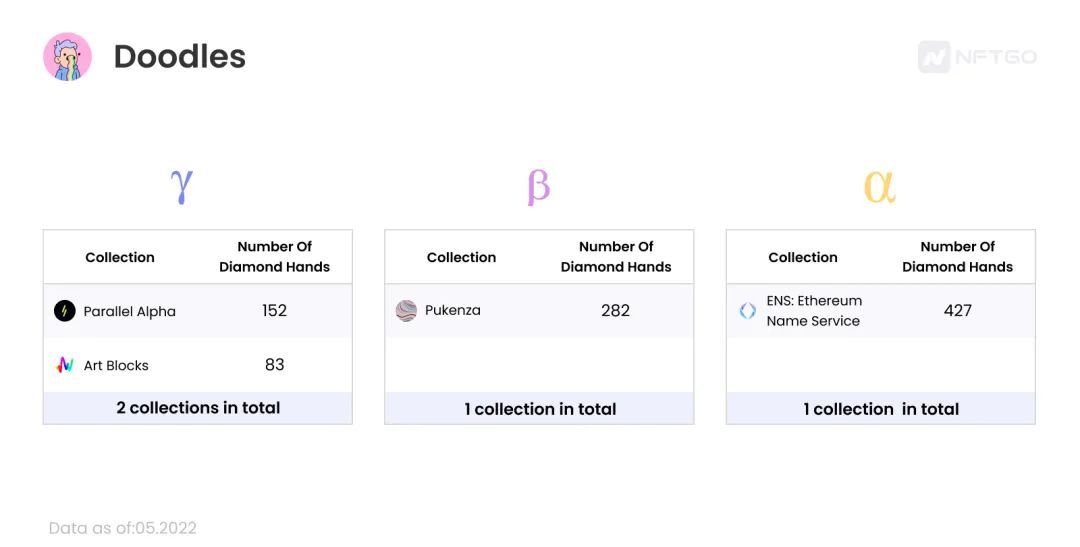Click the '2 collections in total' footer
The image size is (1080, 547).
point(198,408)
